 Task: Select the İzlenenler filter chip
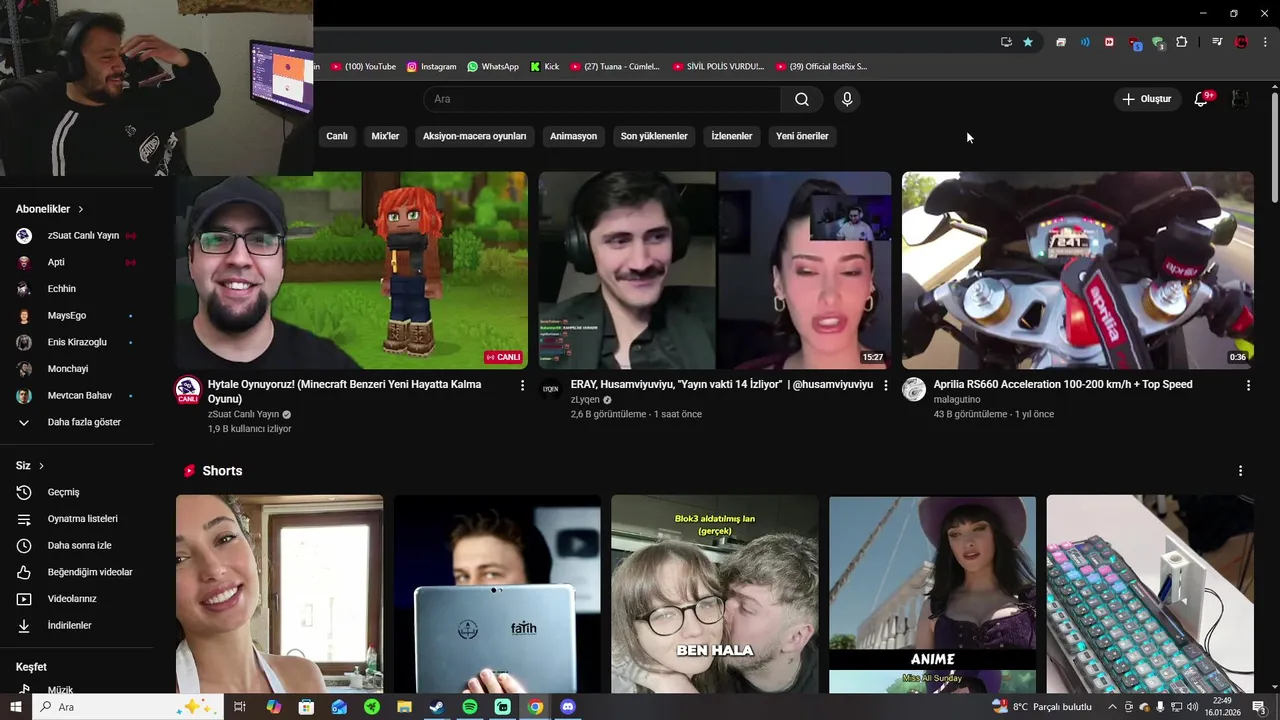click(731, 136)
